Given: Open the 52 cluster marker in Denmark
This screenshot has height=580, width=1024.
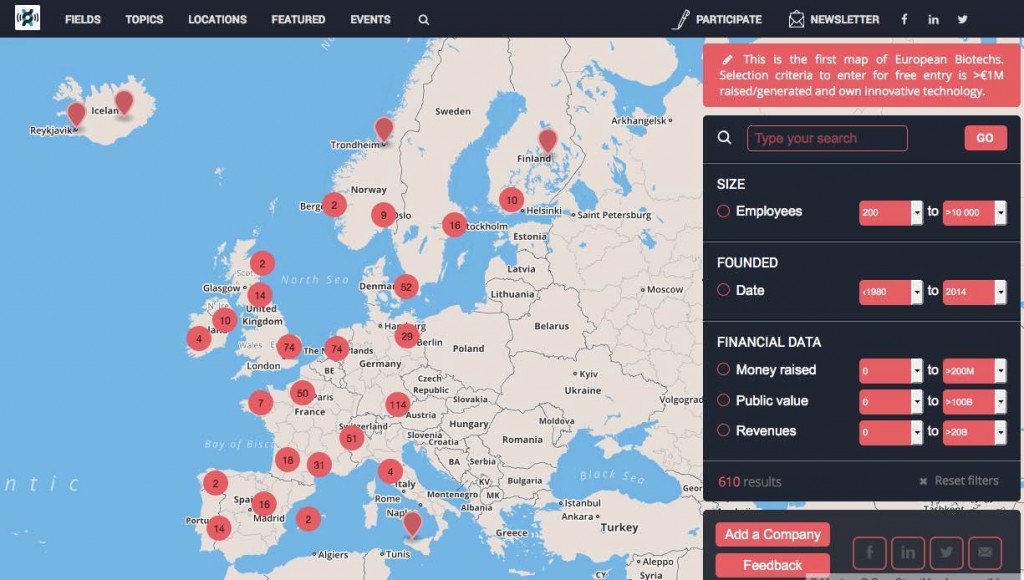Looking at the screenshot, I should point(406,287).
